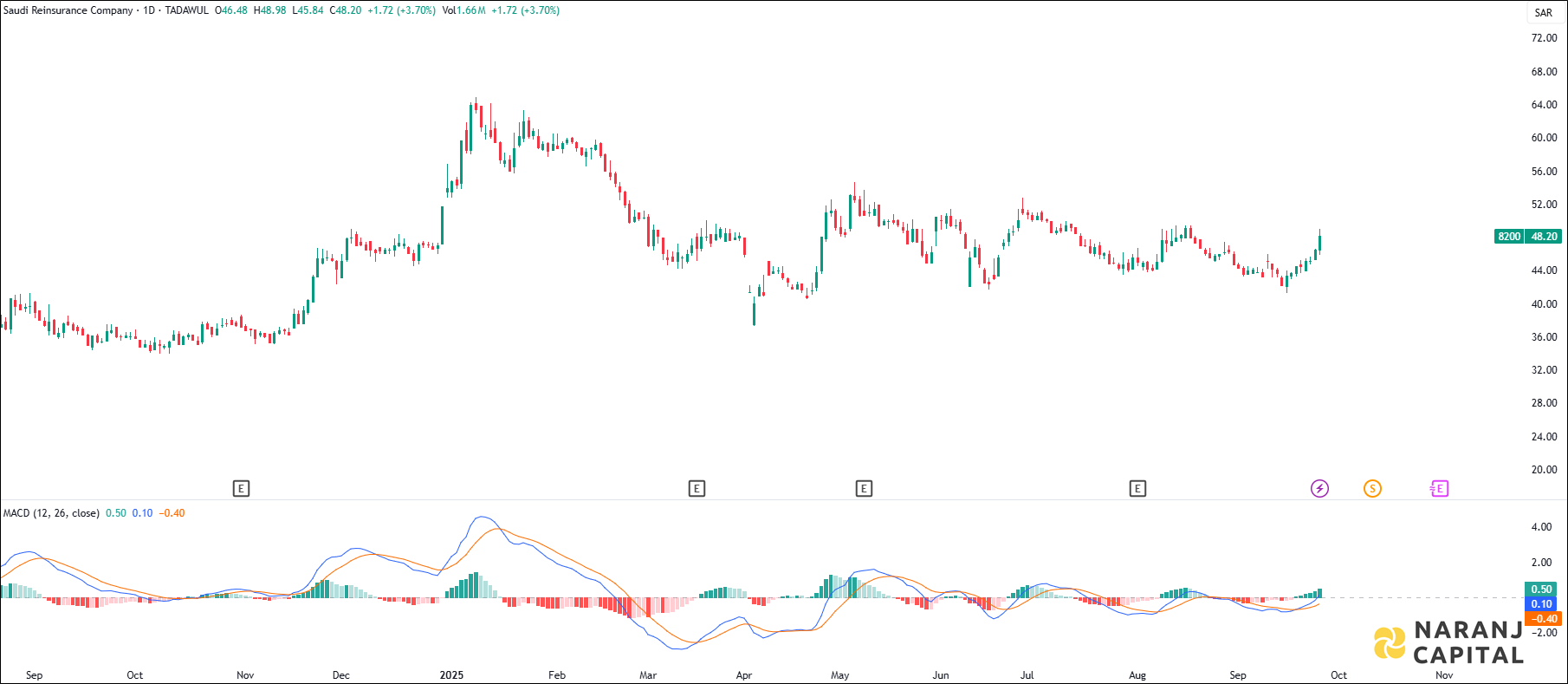Open the SAR currency selector

[x=1544, y=12]
